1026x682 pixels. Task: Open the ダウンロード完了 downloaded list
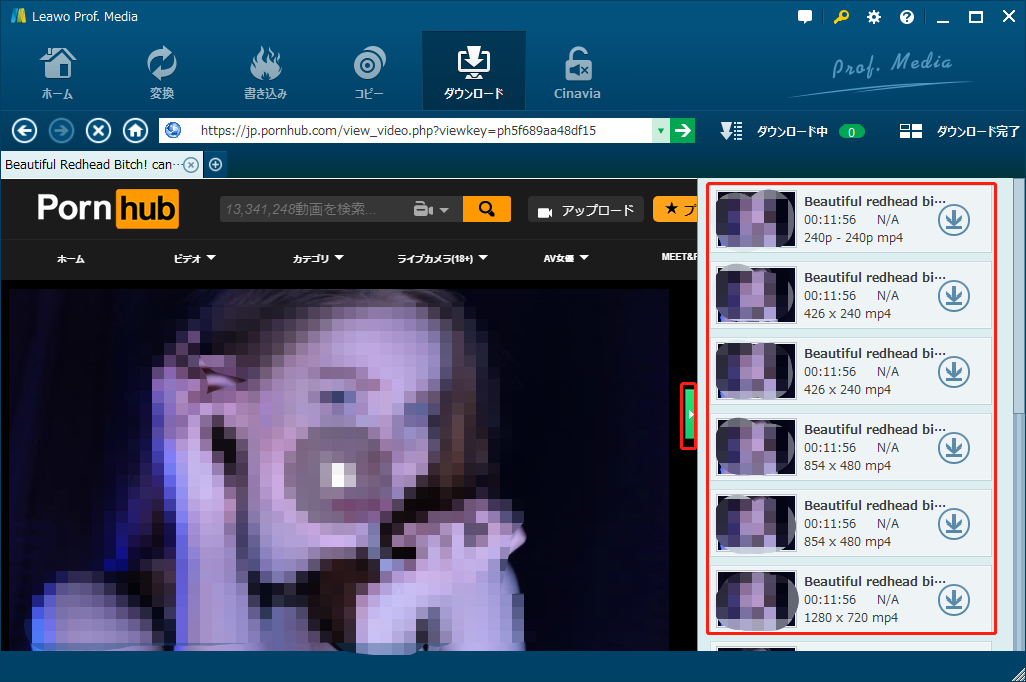pos(959,132)
